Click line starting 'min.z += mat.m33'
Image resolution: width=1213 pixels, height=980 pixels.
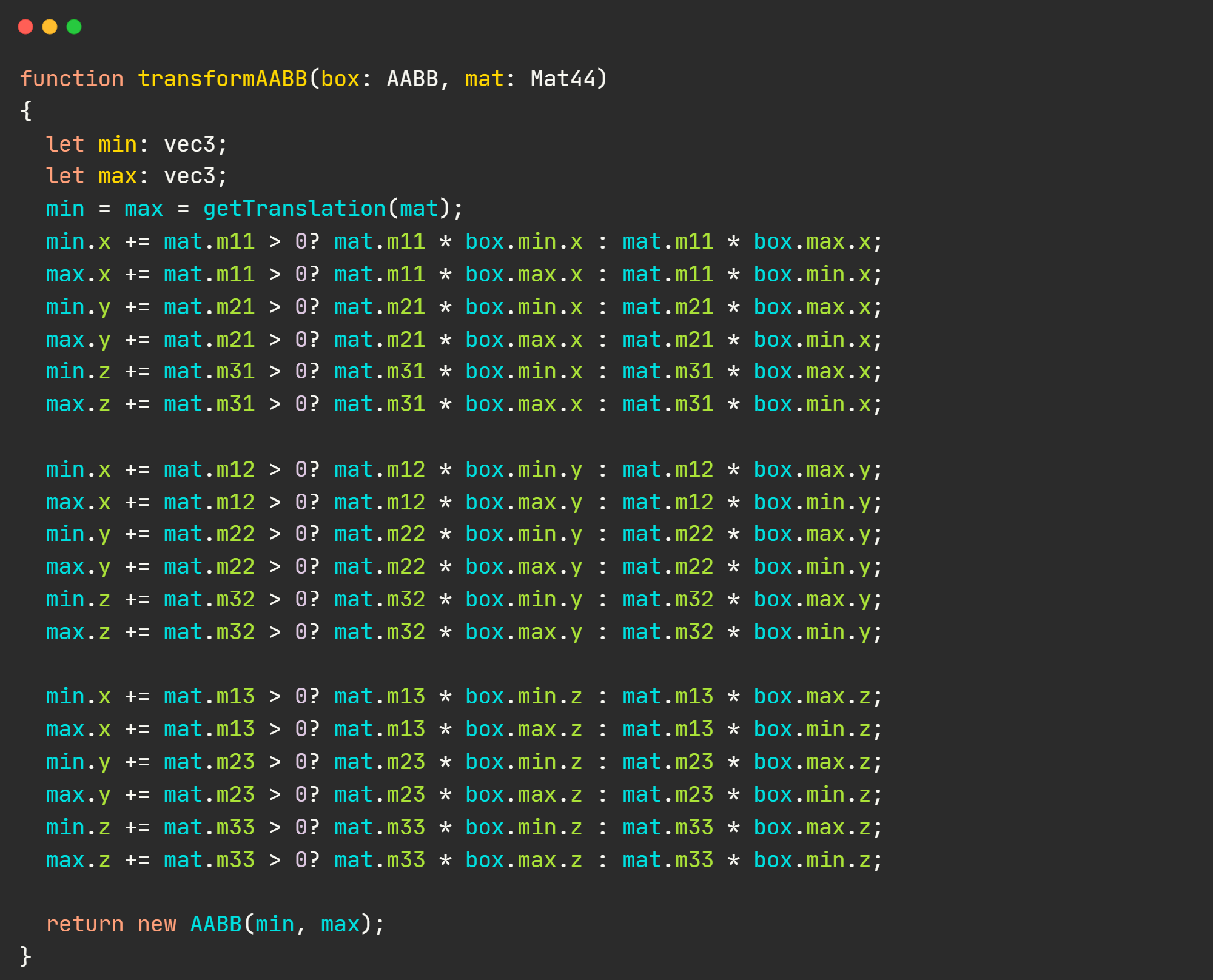tap(465, 827)
